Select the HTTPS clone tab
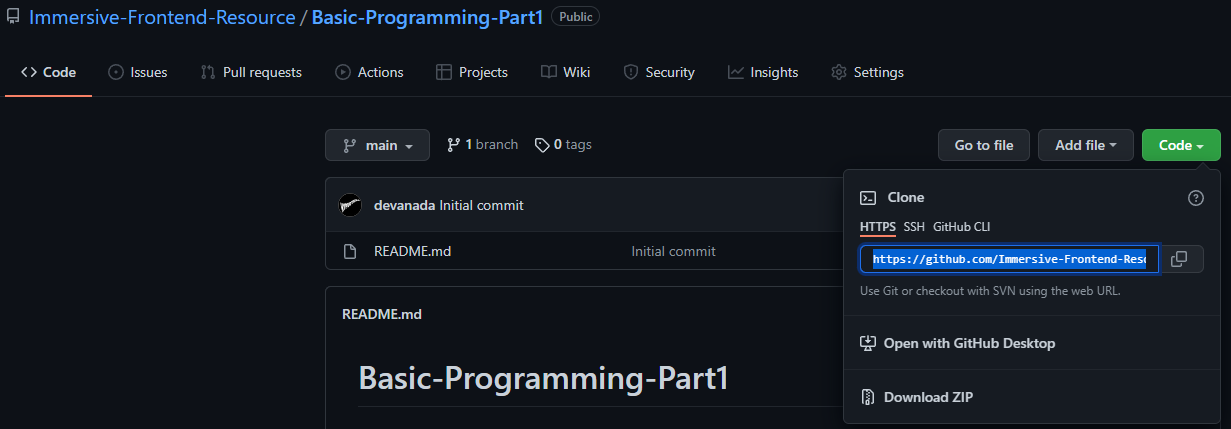The width and height of the screenshot is (1231, 429). pyautogui.click(x=878, y=227)
